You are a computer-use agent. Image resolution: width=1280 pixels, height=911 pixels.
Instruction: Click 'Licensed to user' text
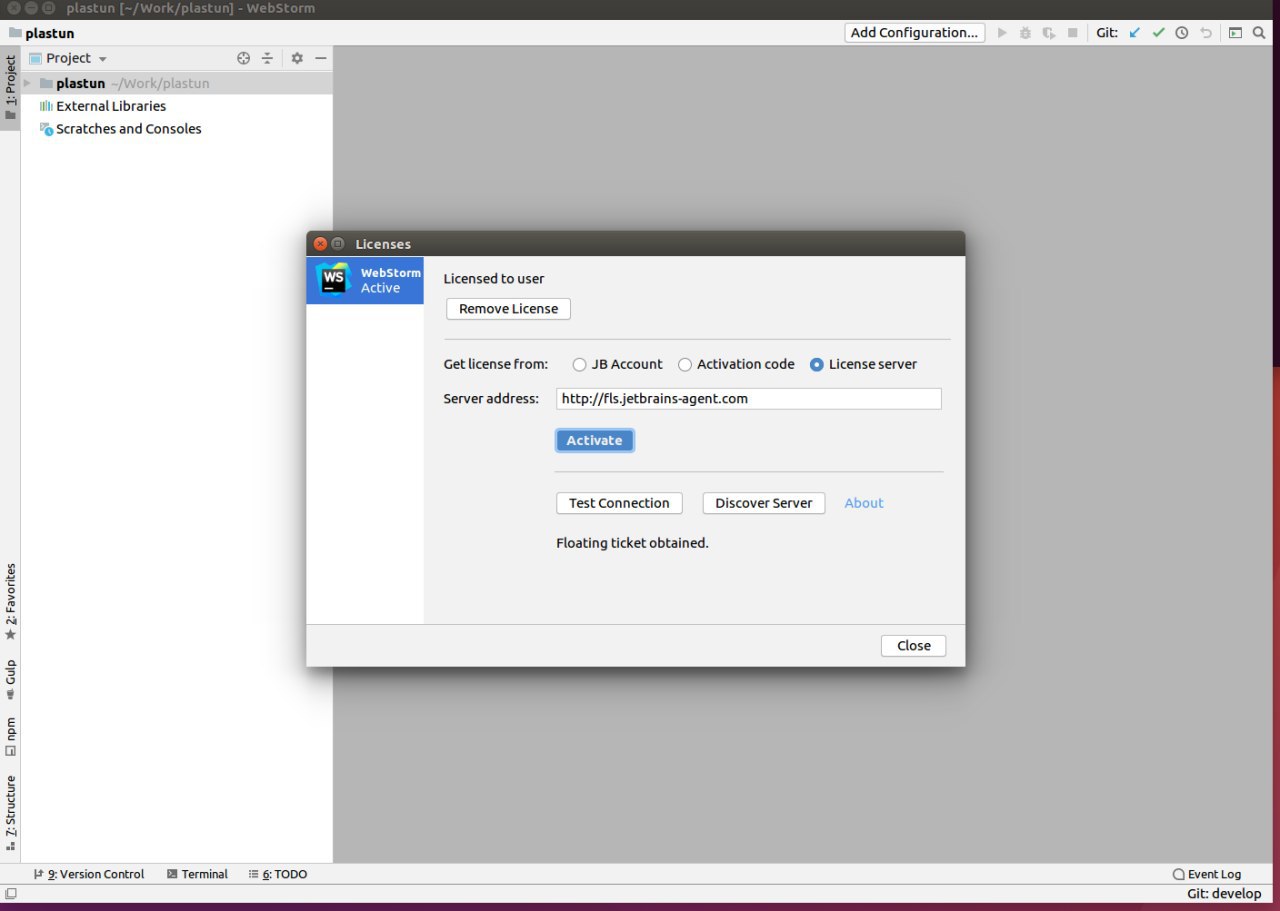click(x=494, y=279)
